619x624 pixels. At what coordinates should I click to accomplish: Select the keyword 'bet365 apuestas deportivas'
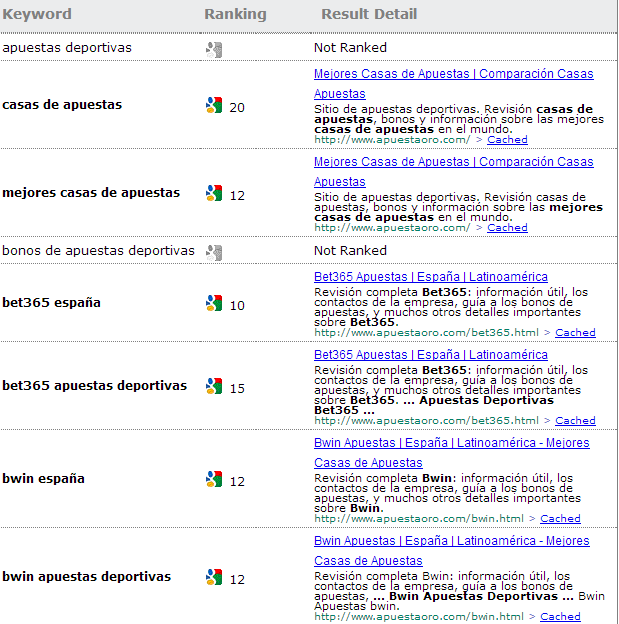tap(94, 386)
